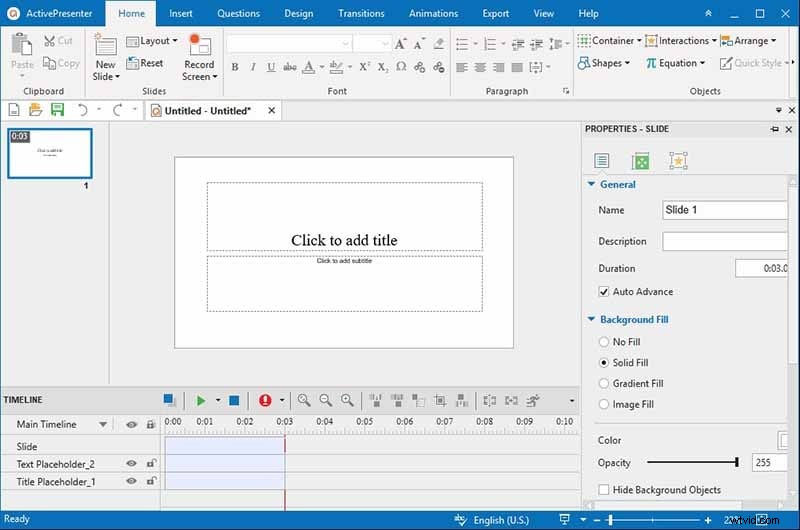
Task: Click the Undo arrow icon
Action: click(83, 110)
